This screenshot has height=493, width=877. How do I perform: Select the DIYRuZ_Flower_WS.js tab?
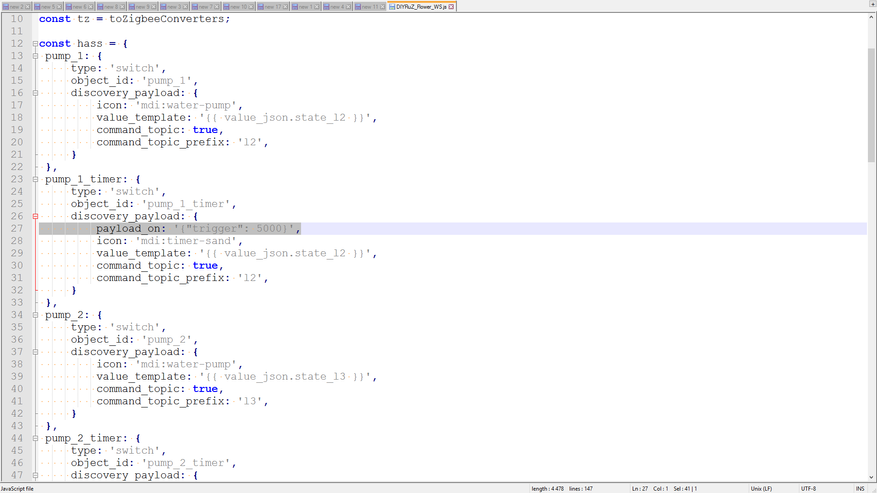tap(420, 7)
